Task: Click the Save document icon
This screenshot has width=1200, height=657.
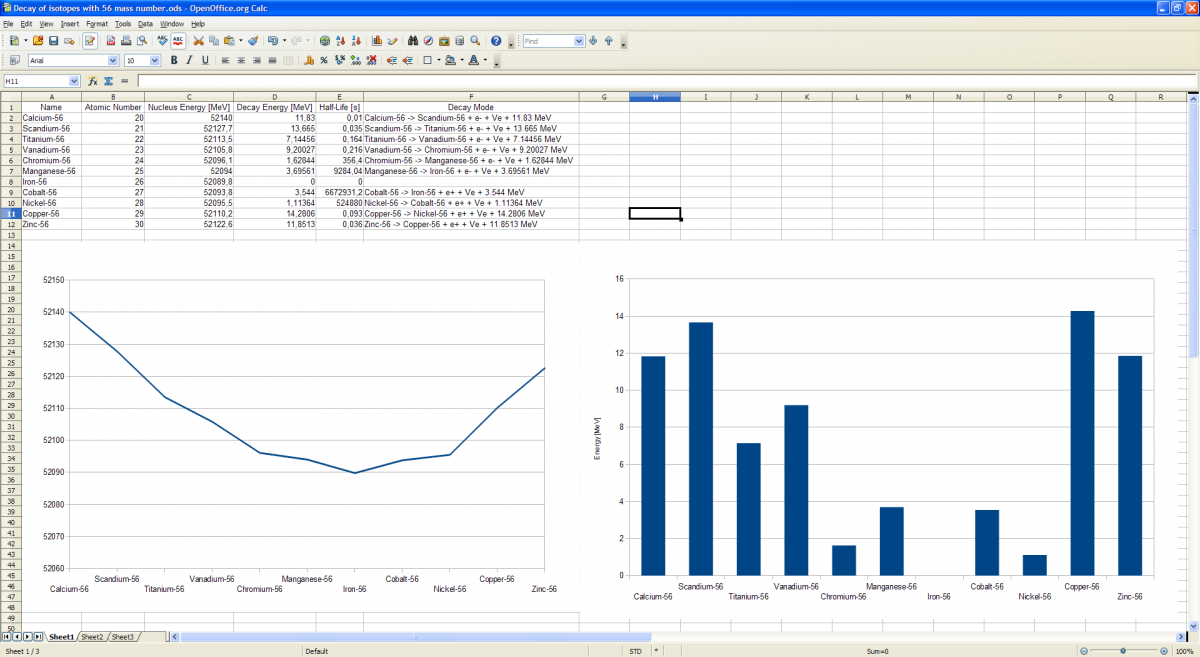Action: point(53,41)
